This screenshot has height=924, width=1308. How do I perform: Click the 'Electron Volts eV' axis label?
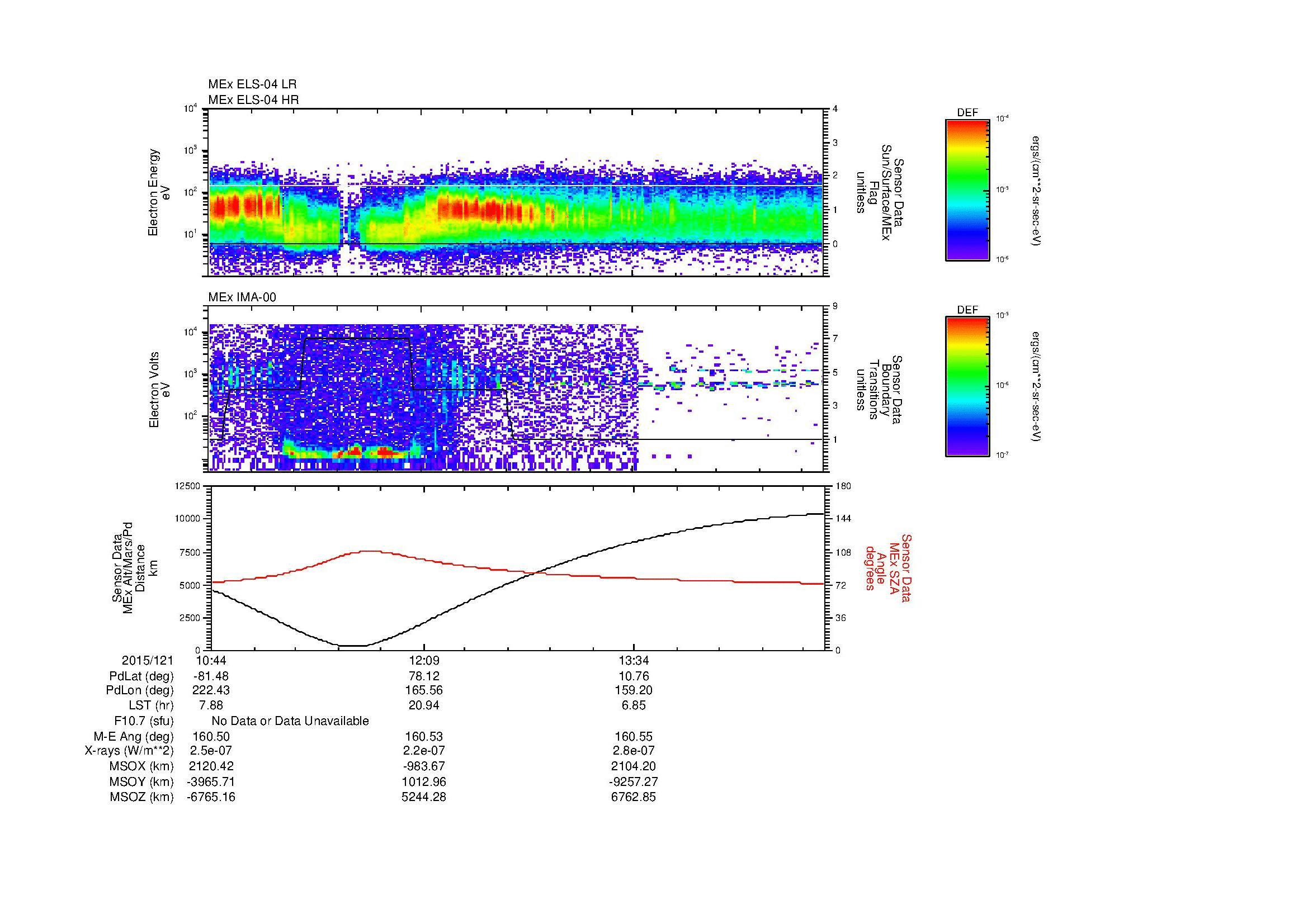[x=159, y=390]
